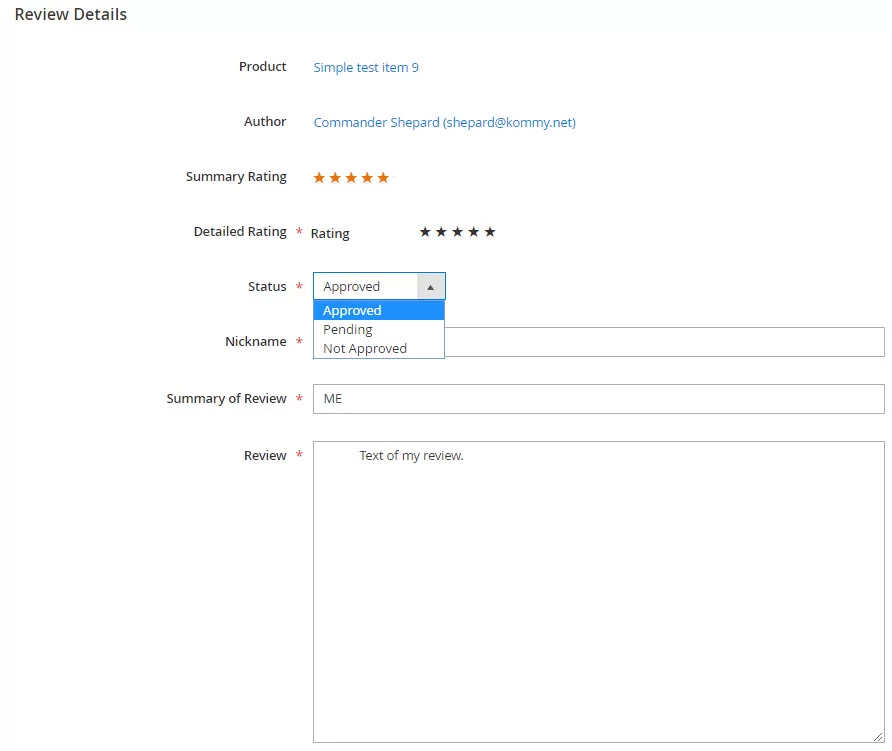
Task: Click the Rating sub-label text
Action: 330,233
